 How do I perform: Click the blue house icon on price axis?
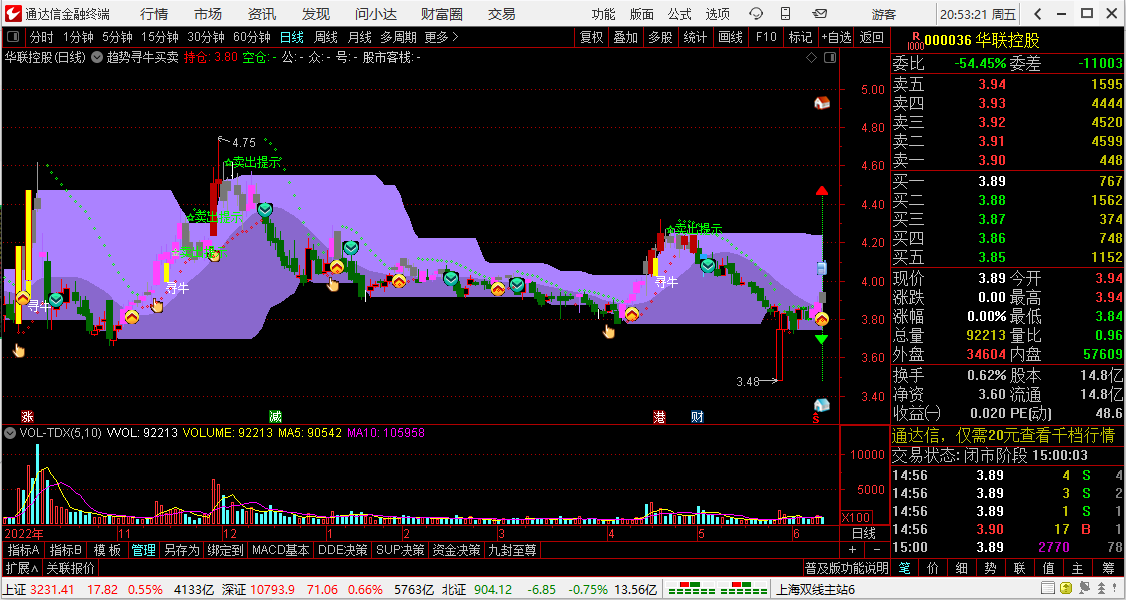pyautogui.click(x=822, y=406)
